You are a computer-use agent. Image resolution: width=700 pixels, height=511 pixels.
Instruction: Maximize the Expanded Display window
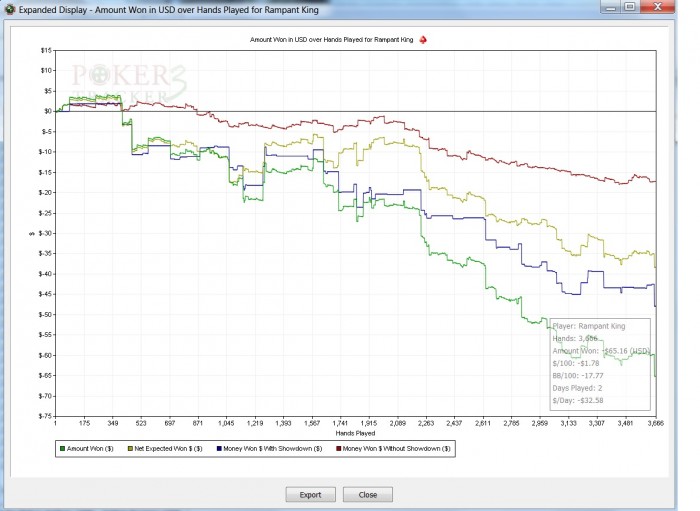630,7
